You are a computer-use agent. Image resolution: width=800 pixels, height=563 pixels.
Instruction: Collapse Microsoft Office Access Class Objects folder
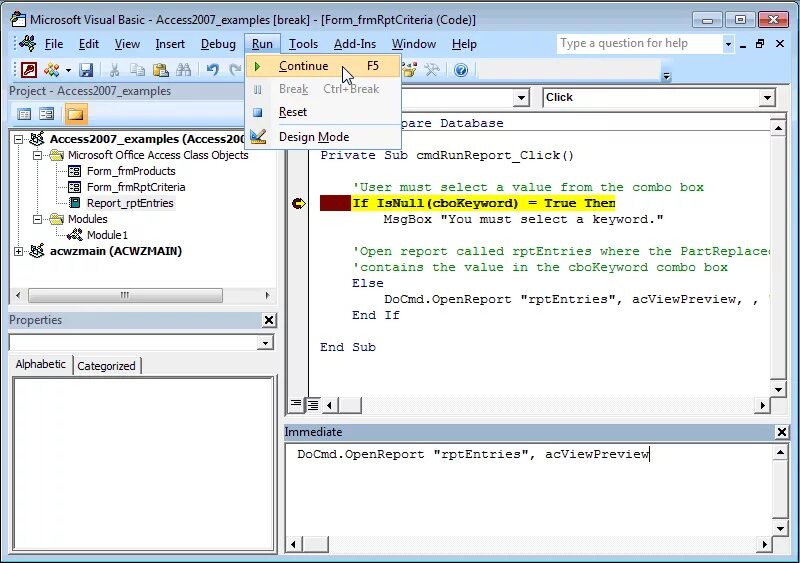[x=37, y=155]
